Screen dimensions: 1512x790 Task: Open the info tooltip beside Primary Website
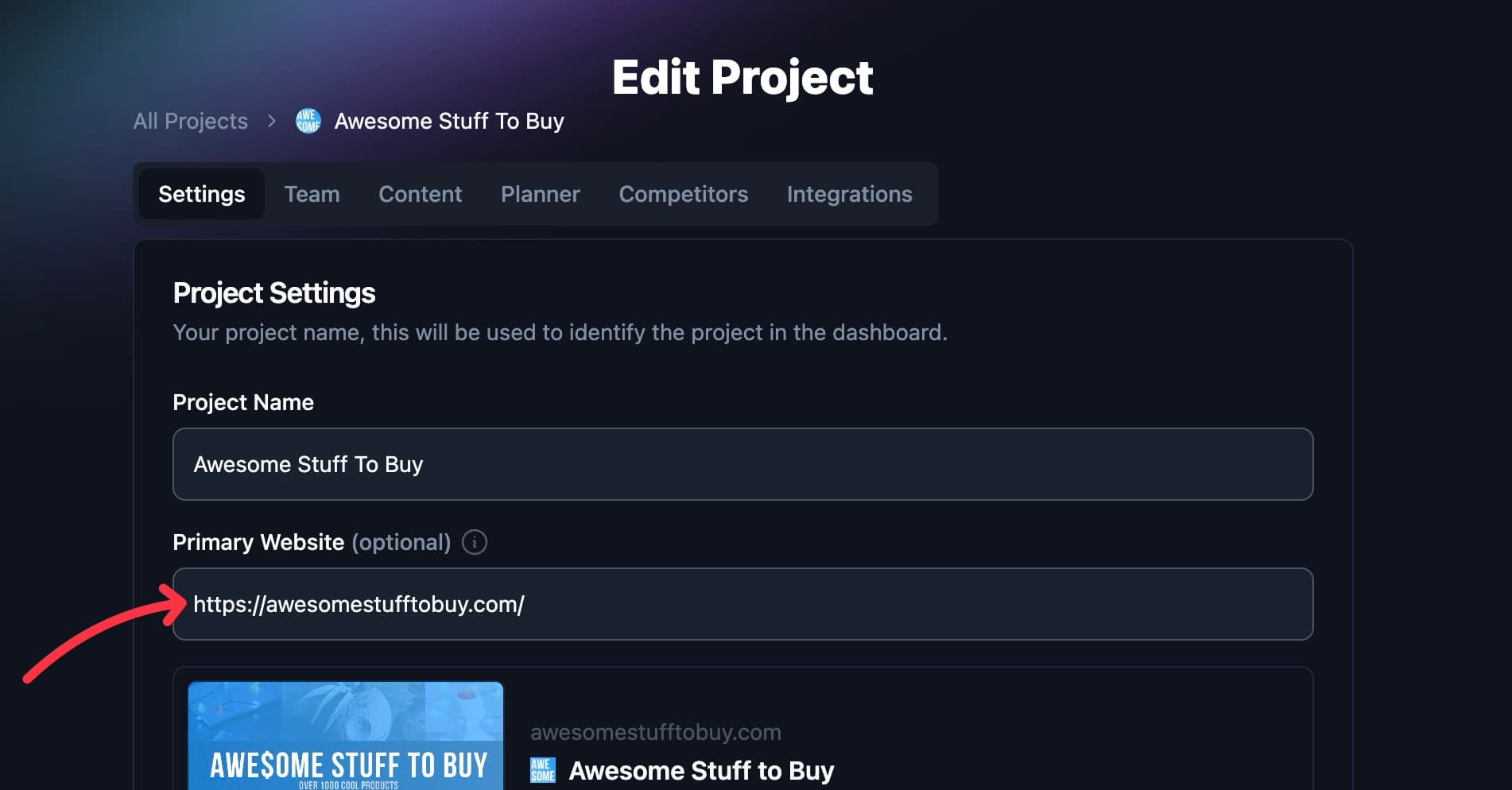pos(475,542)
